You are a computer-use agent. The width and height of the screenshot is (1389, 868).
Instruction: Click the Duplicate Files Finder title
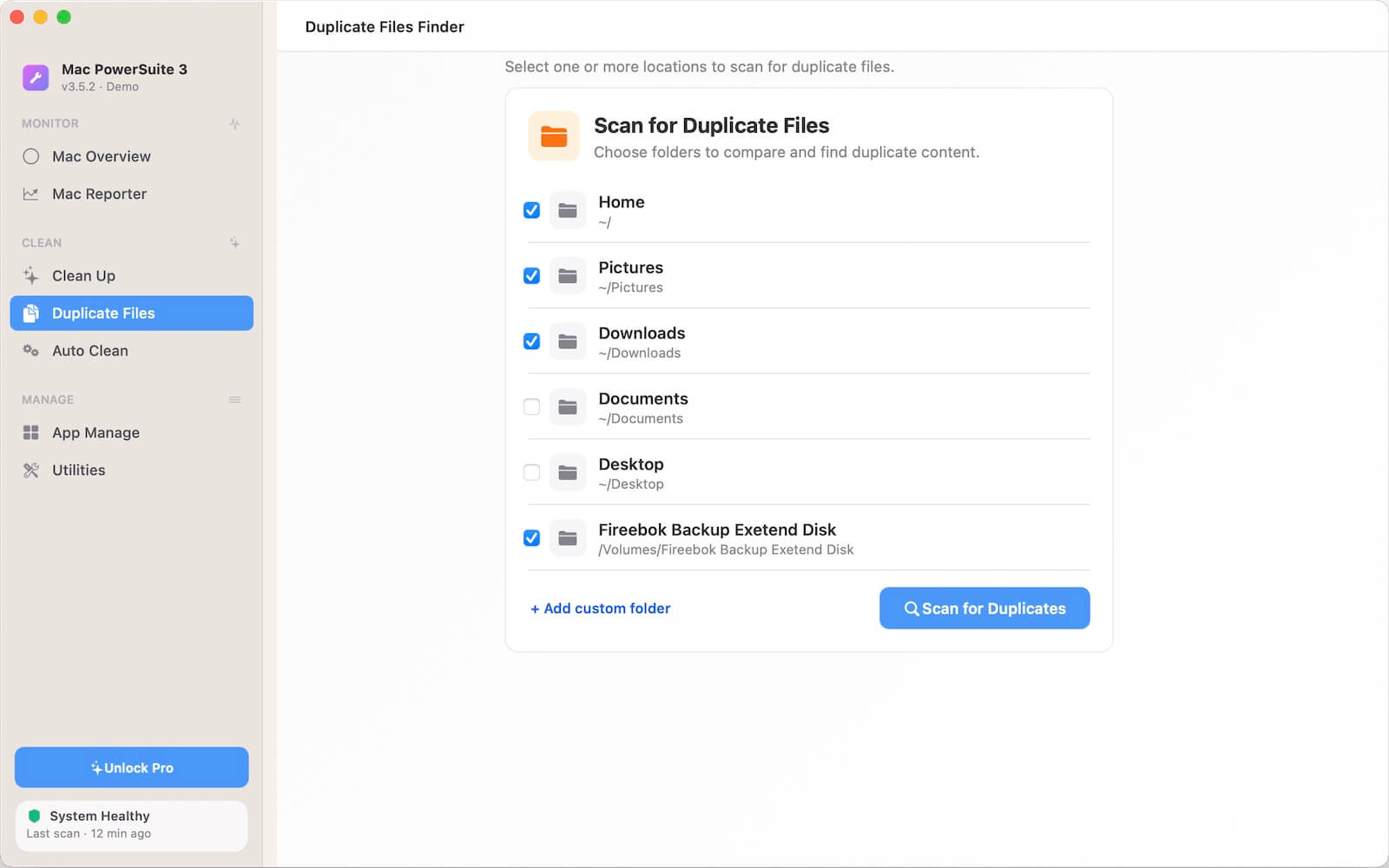point(385,27)
